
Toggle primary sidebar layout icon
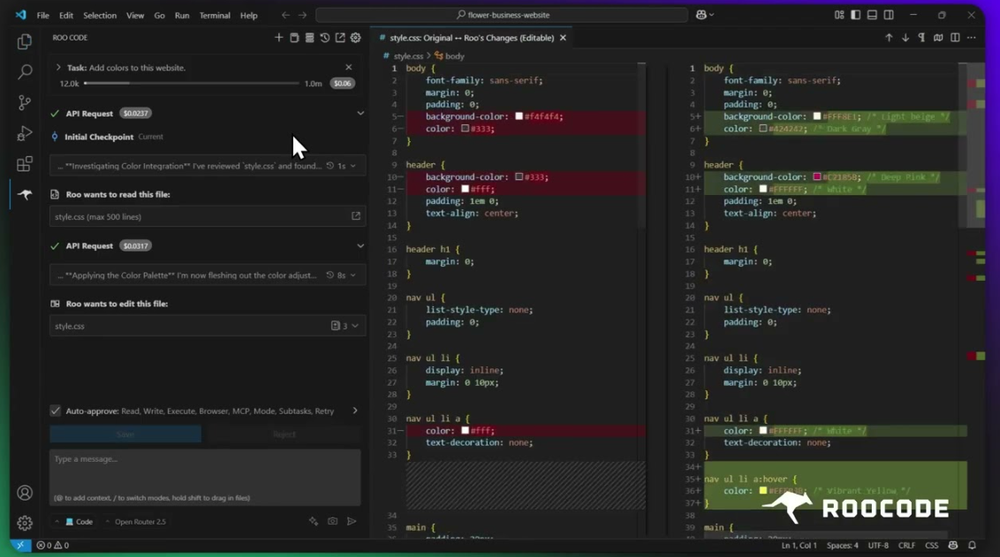[x=855, y=15]
